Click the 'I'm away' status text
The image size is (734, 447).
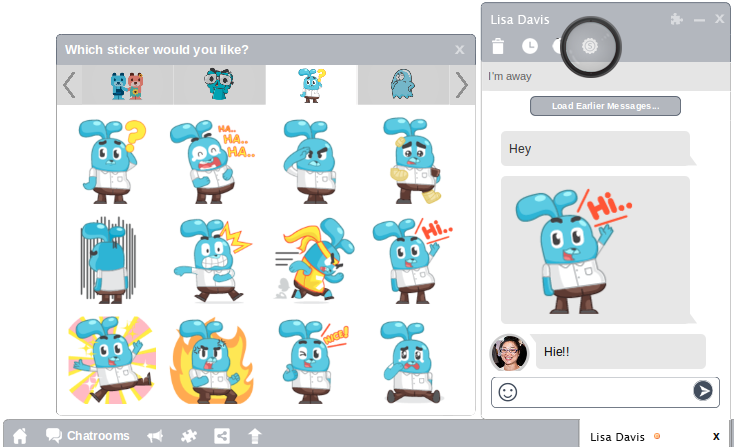[509, 76]
